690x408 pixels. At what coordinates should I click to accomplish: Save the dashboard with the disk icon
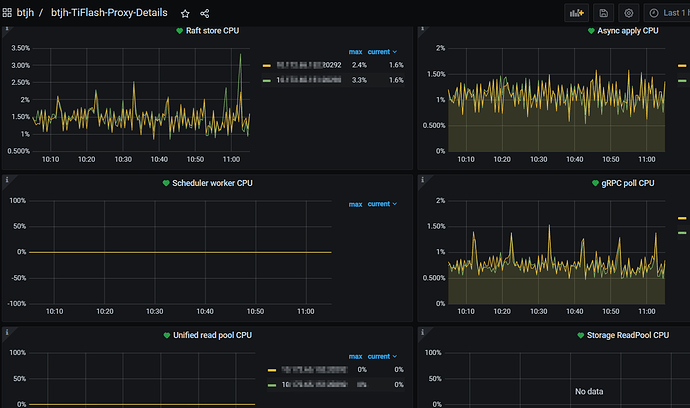pyautogui.click(x=603, y=13)
